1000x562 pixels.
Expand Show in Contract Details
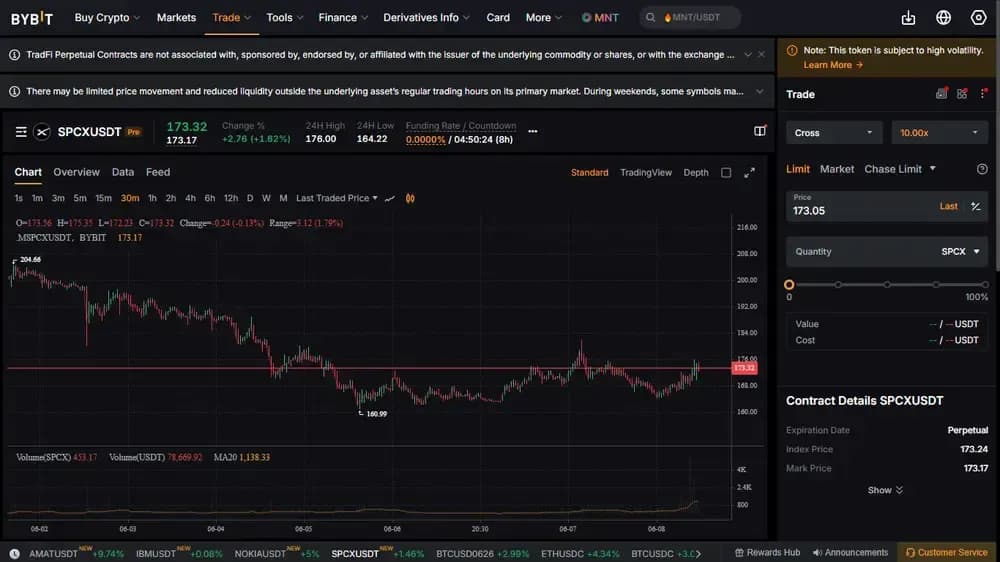[885, 490]
